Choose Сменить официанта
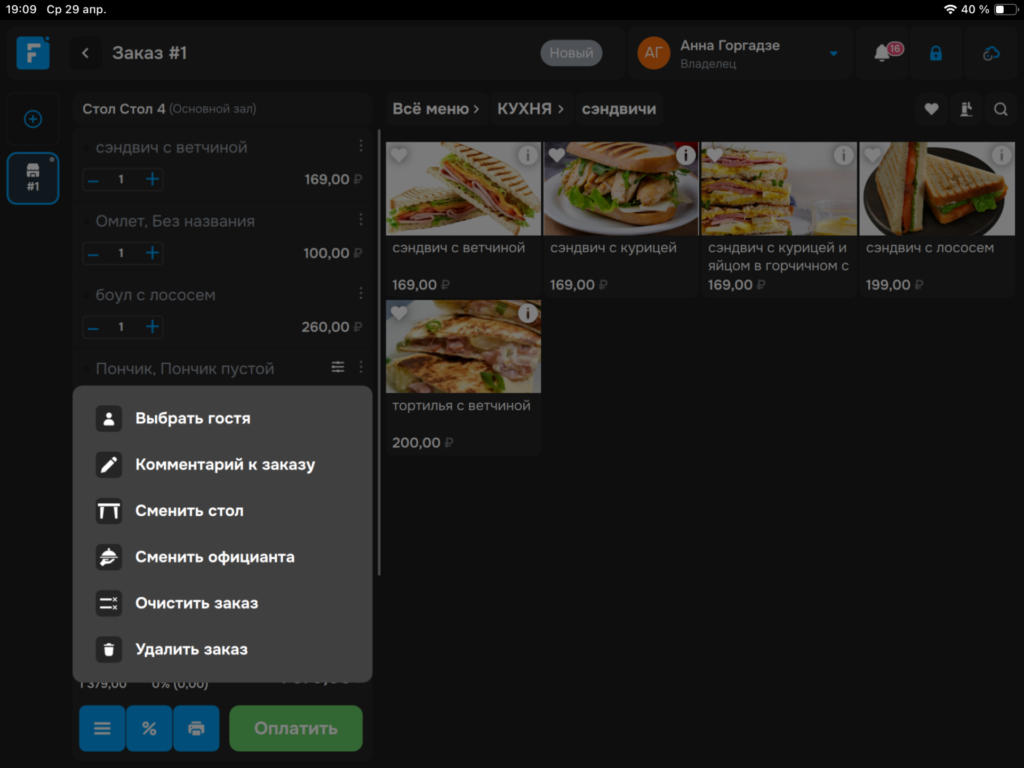The height and width of the screenshot is (768, 1024). click(x=223, y=557)
